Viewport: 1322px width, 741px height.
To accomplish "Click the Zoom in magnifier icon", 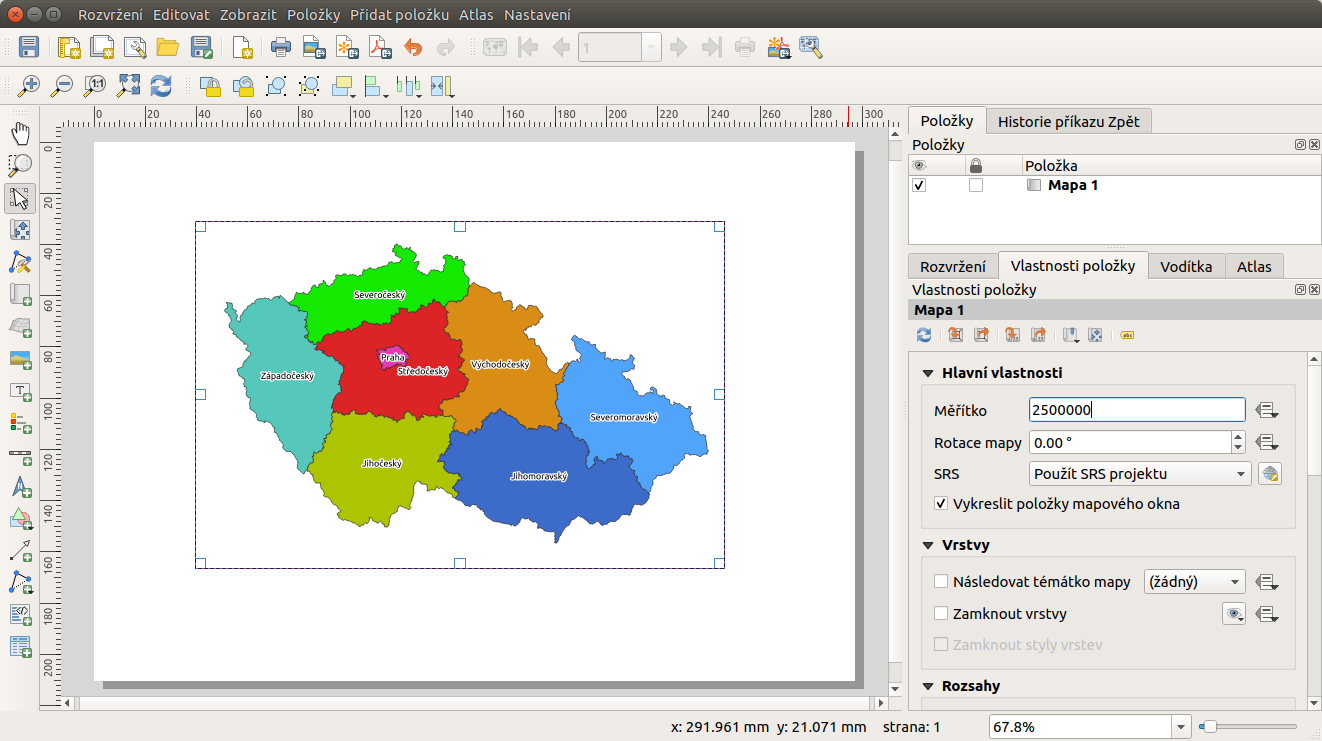I will click(x=29, y=86).
